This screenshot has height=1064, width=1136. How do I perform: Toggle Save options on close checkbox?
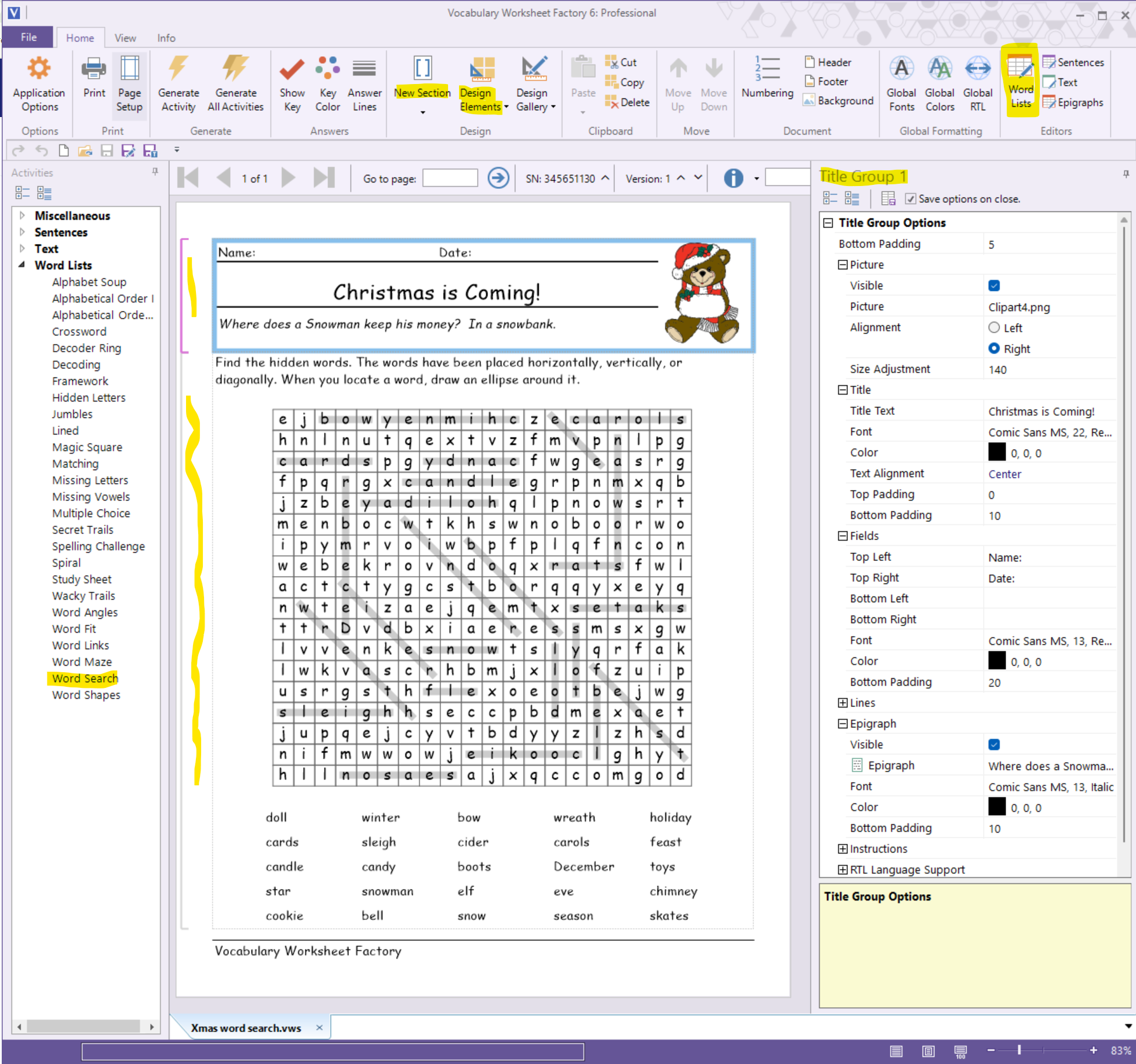coord(910,199)
